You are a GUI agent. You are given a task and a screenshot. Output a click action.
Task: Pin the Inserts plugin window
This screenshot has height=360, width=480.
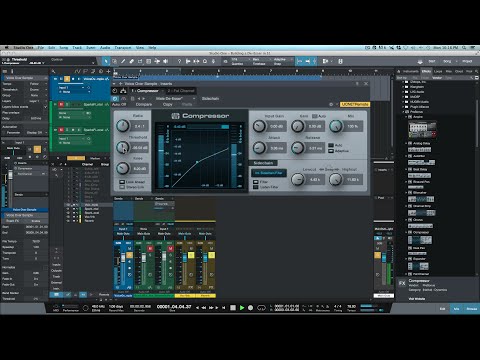click(x=357, y=84)
